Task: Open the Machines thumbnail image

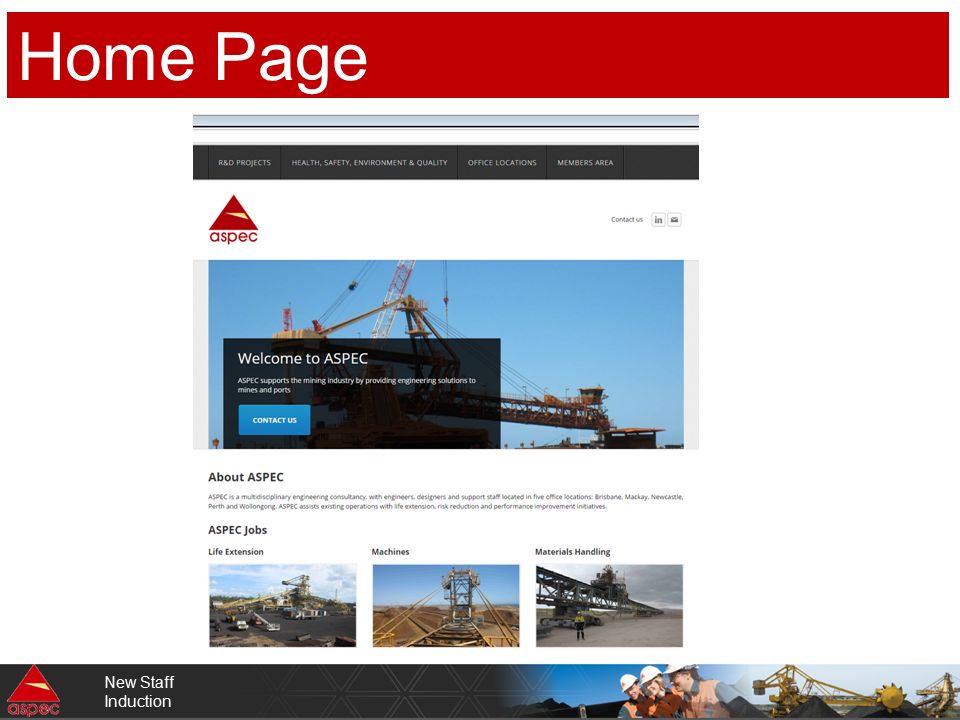Action: click(x=446, y=606)
